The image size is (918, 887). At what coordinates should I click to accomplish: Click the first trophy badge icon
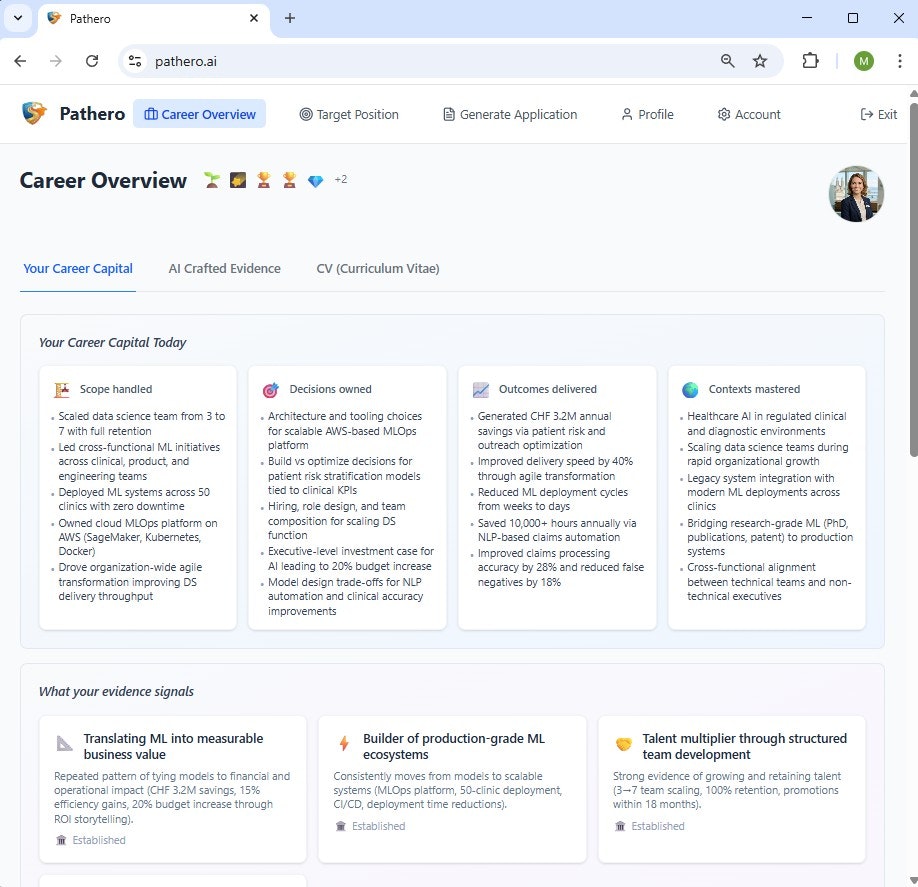click(263, 180)
